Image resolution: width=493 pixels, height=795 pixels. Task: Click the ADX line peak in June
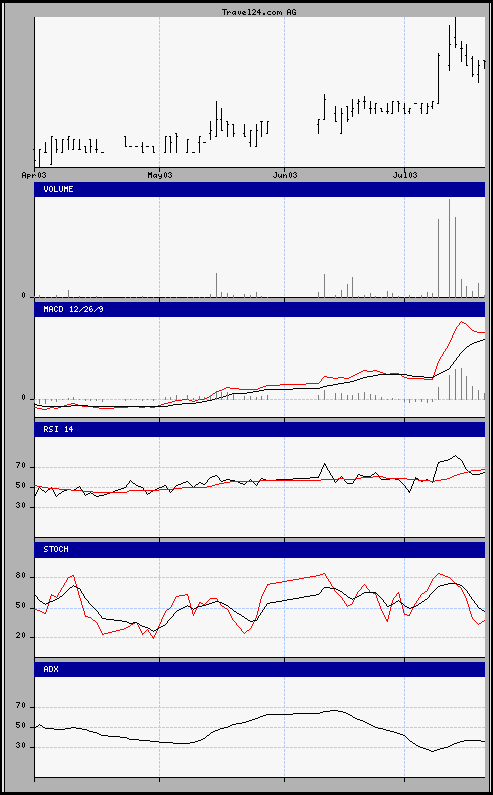(x=335, y=710)
